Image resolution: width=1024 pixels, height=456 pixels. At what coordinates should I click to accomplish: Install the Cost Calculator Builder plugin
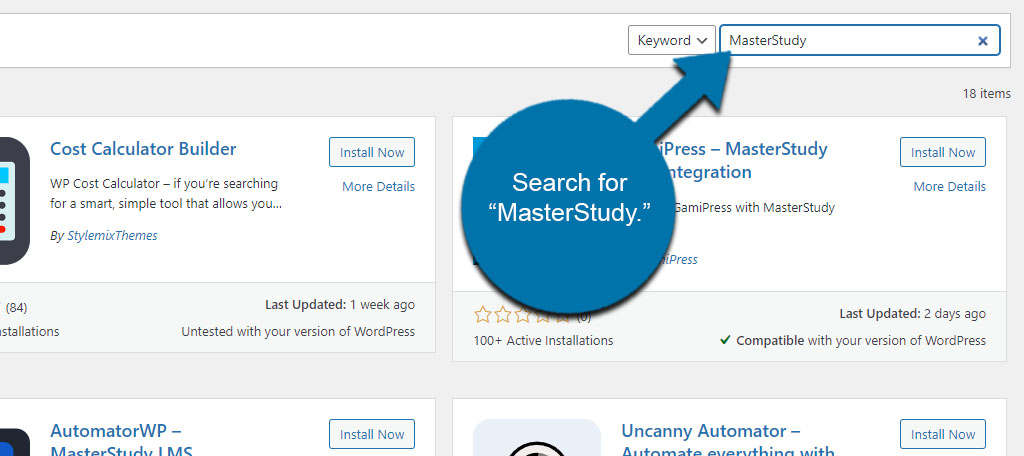[x=372, y=152]
